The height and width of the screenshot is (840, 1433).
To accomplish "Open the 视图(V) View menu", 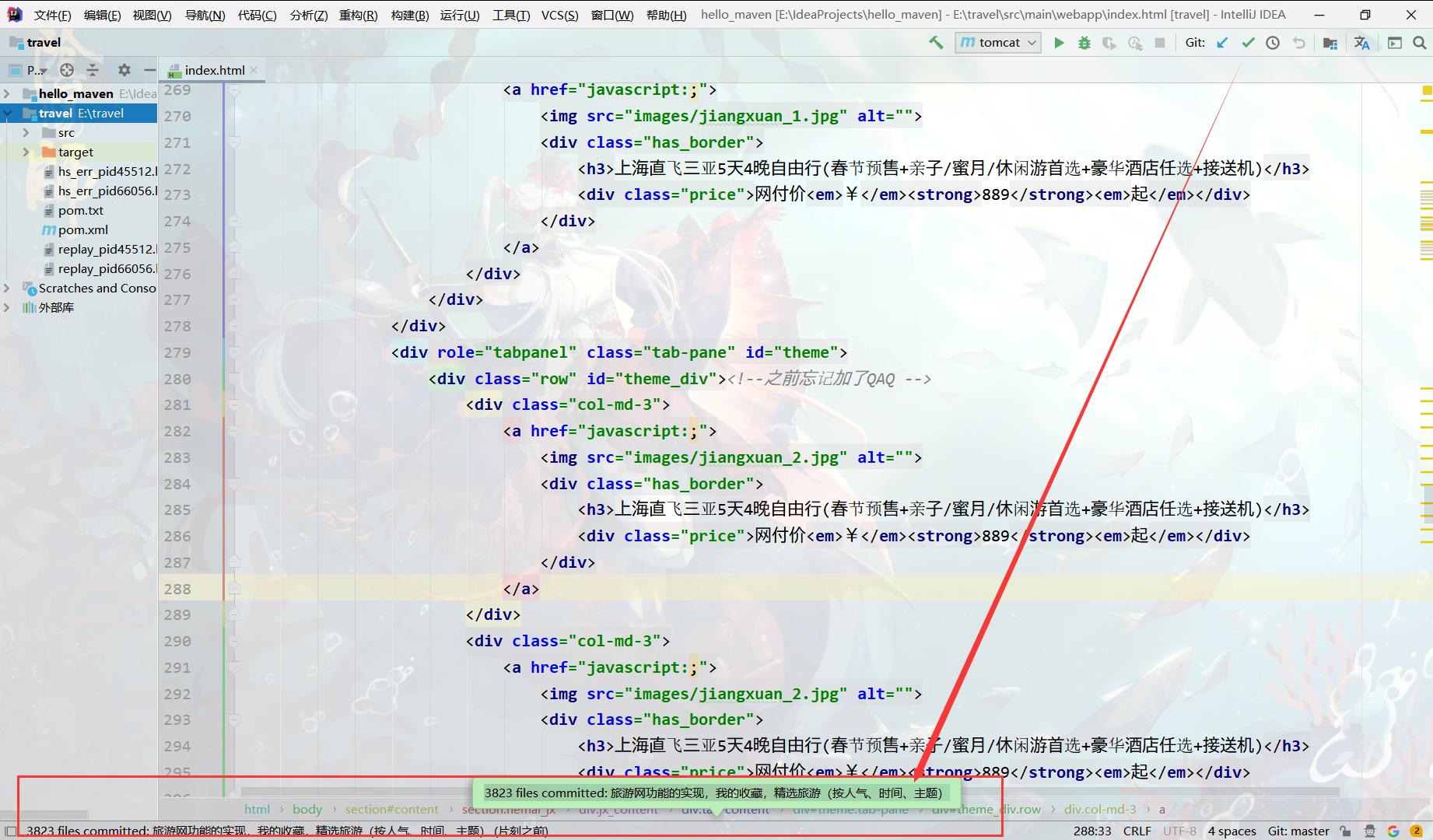I will pyautogui.click(x=152, y=15).
